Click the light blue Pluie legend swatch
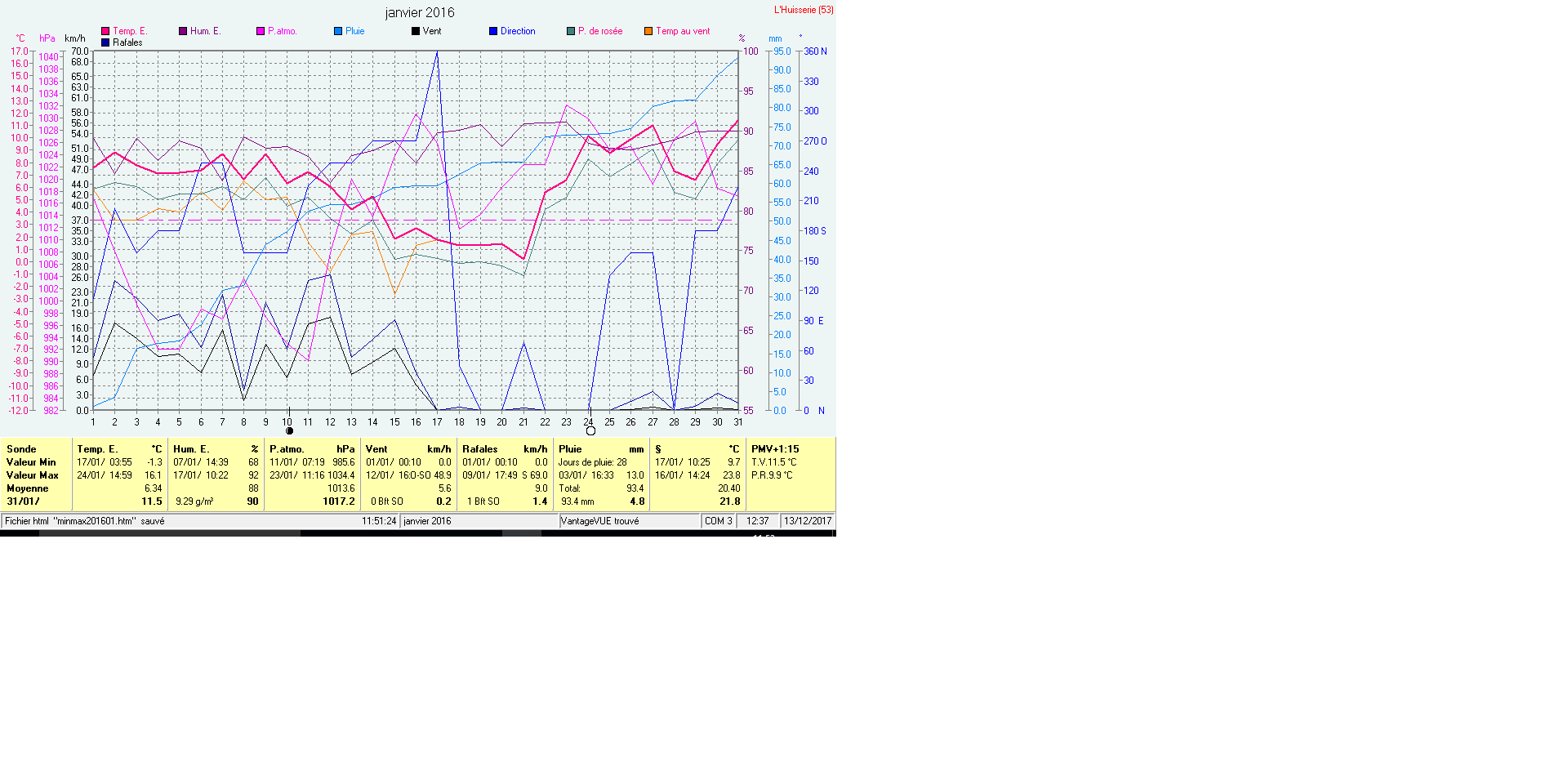1568x762 pixels. (338, 31)
